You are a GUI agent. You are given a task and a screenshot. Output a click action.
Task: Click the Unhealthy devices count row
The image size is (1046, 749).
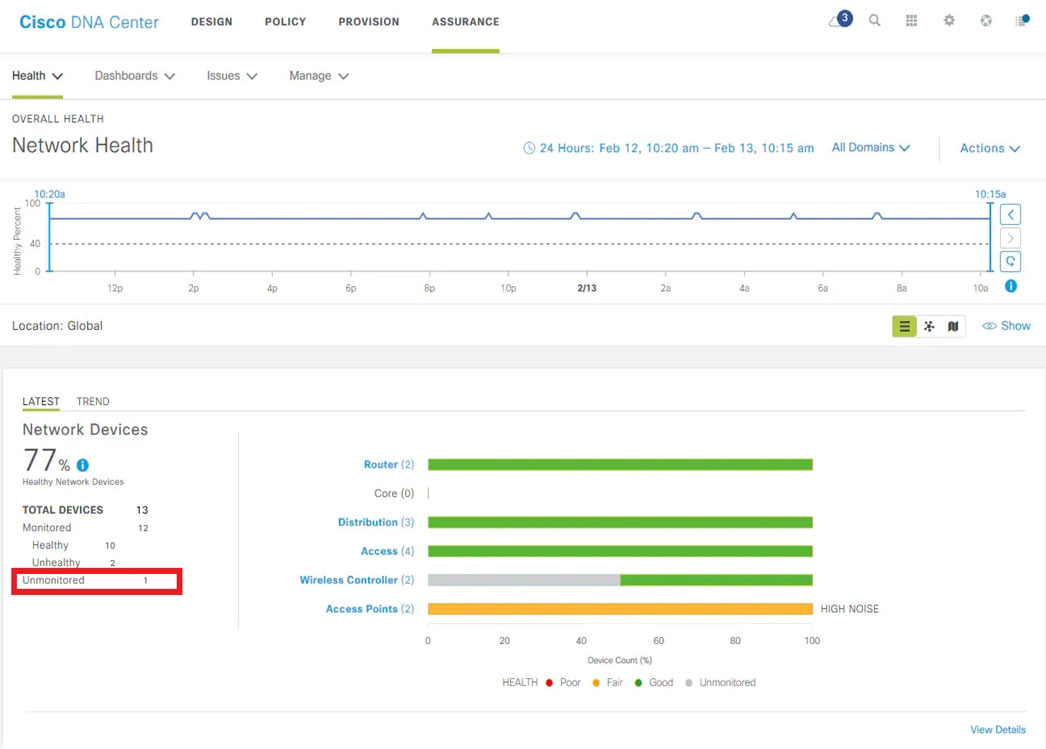click(73, 563)
